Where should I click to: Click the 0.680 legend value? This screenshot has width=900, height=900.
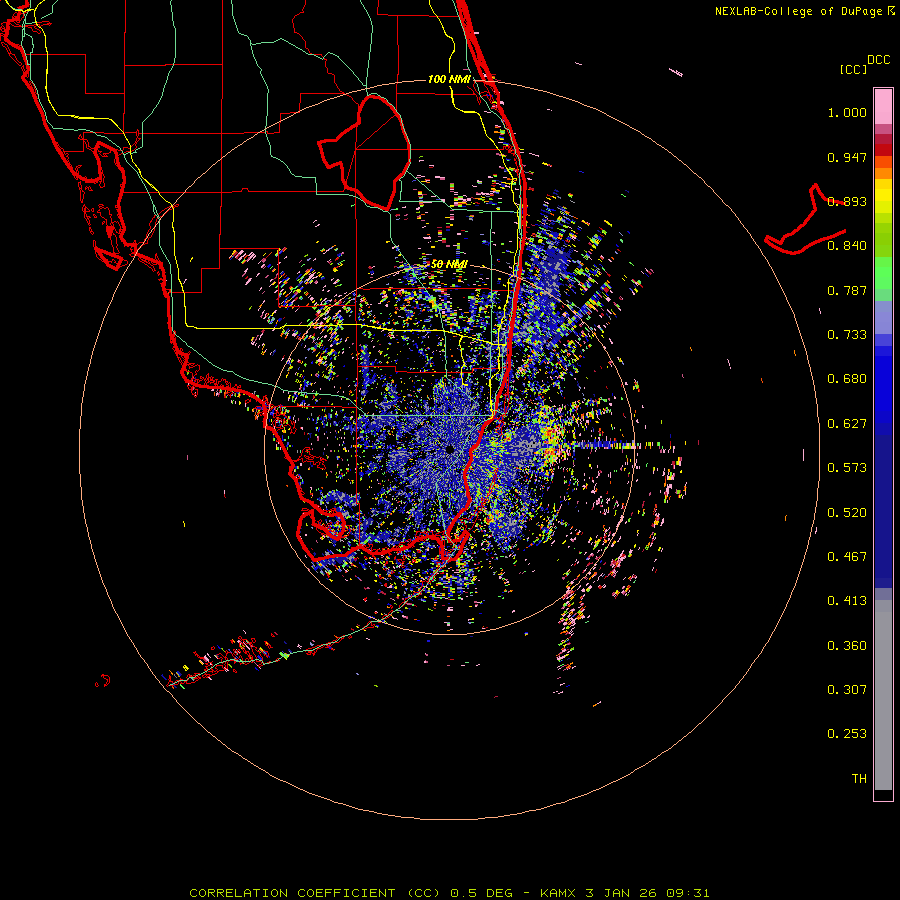(x=847, y=379)
